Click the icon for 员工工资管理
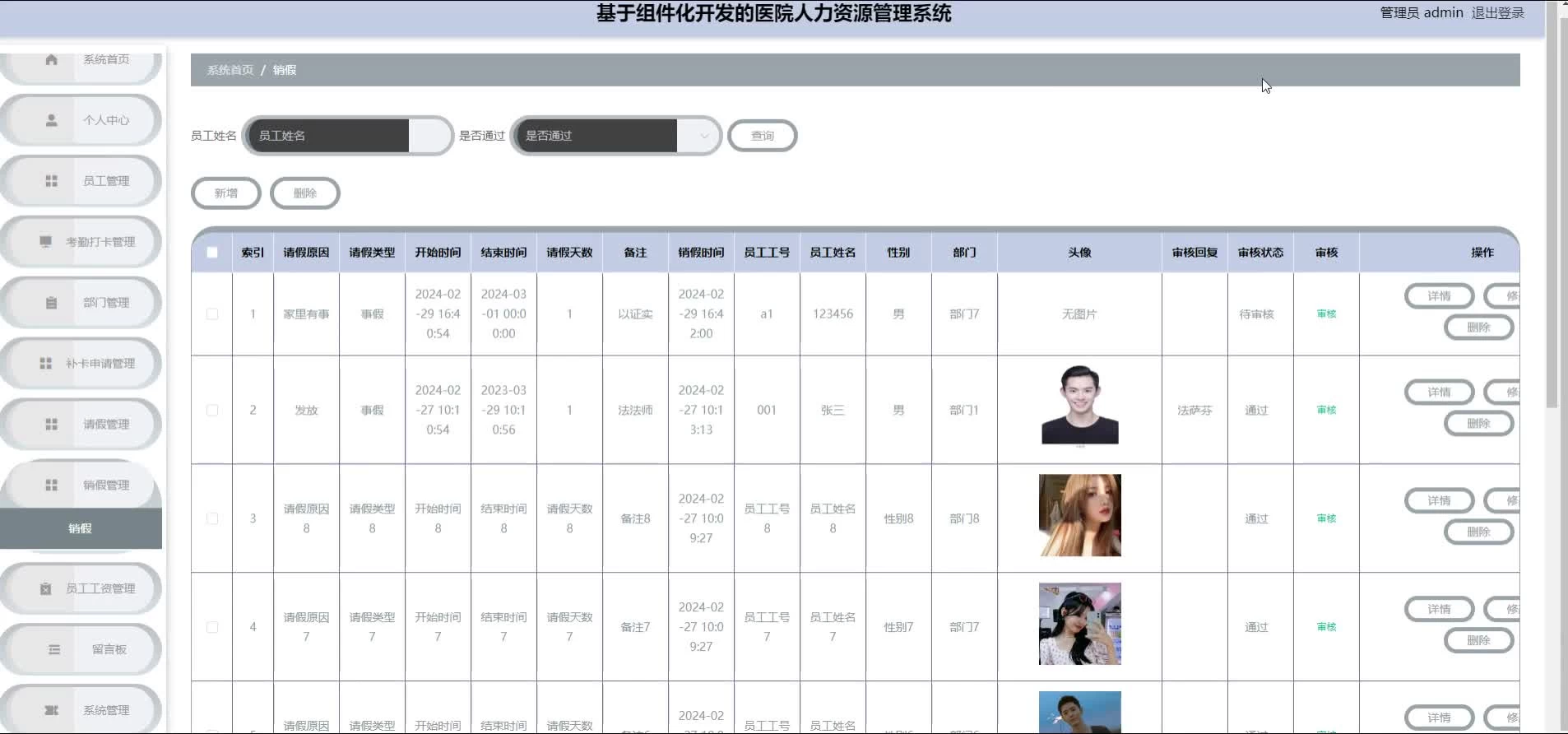 (x=45, y=589)
